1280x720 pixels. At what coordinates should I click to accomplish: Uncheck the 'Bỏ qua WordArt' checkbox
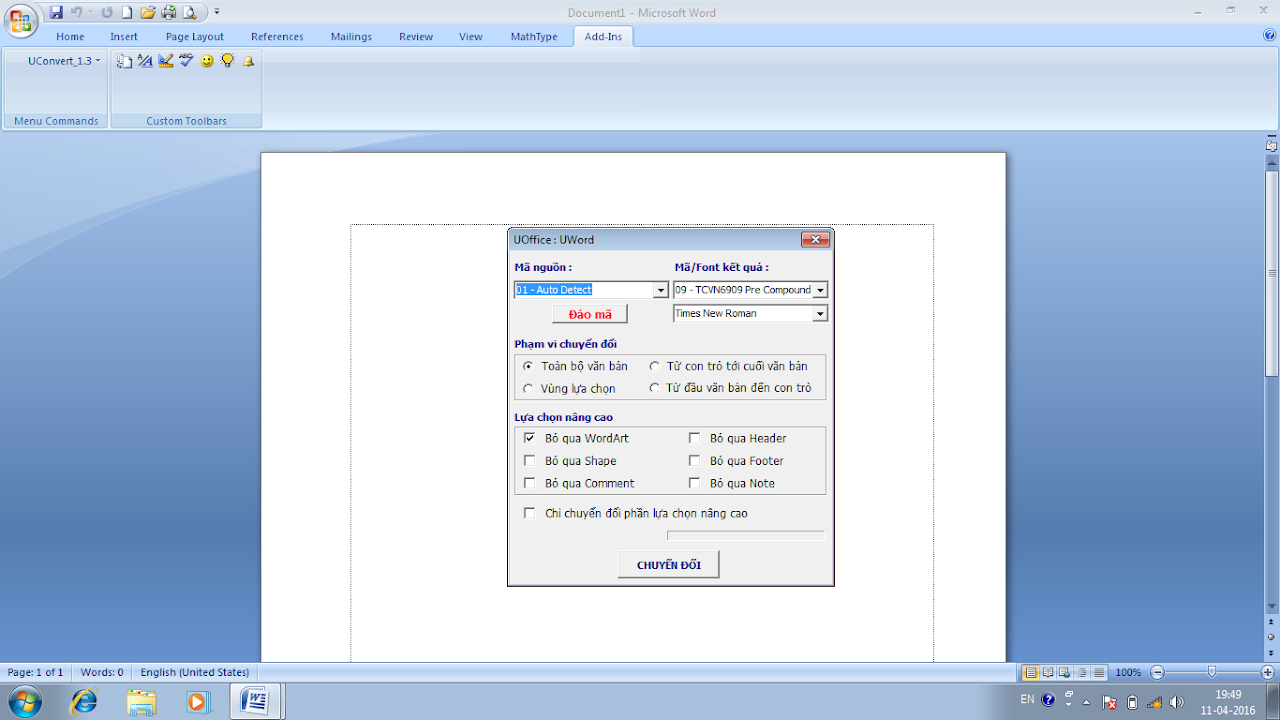tap(529, 438)
